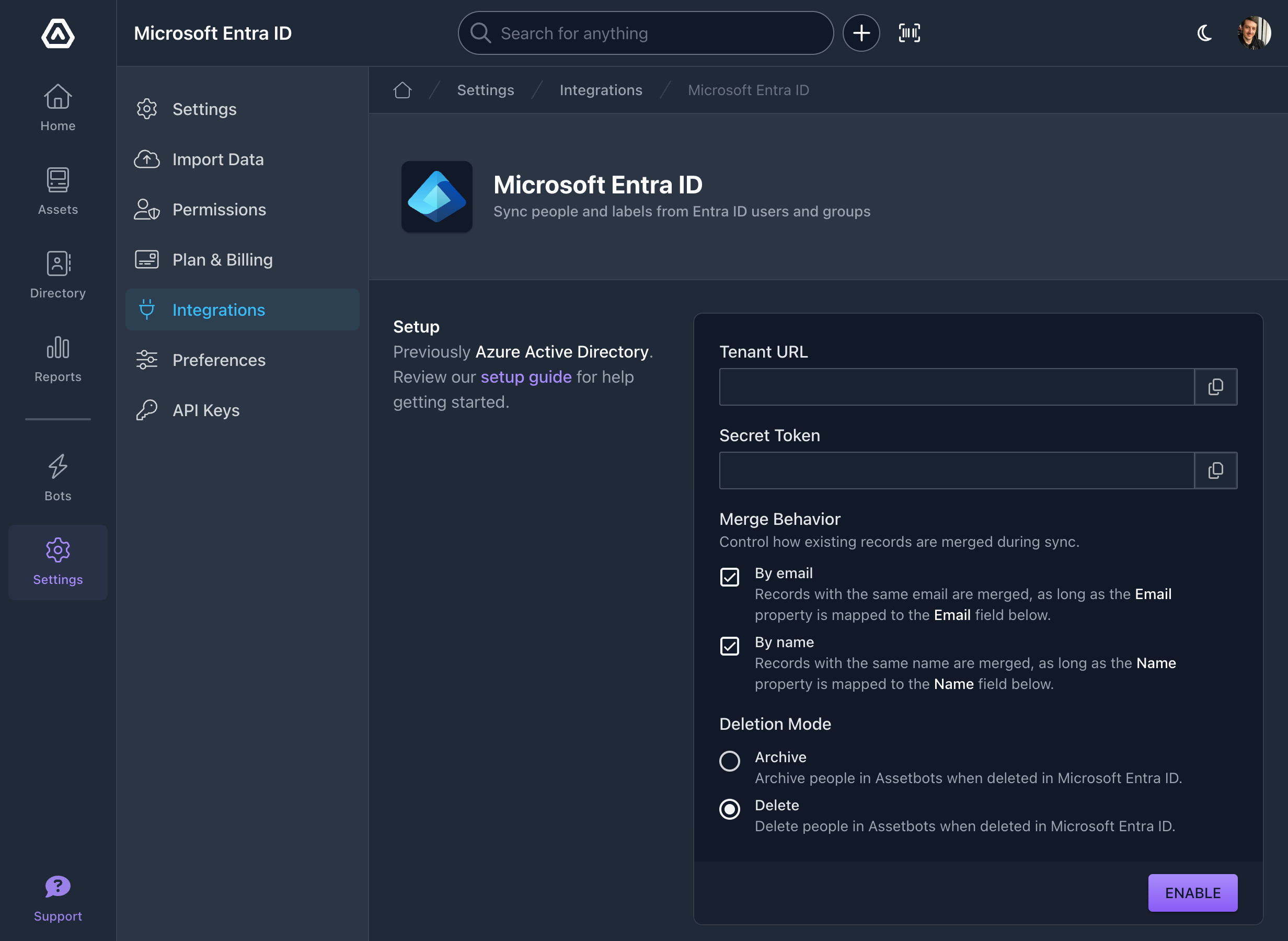Copy the Secret Token value
This screenshot has height=941, width=1288.
click(1215, 470)
